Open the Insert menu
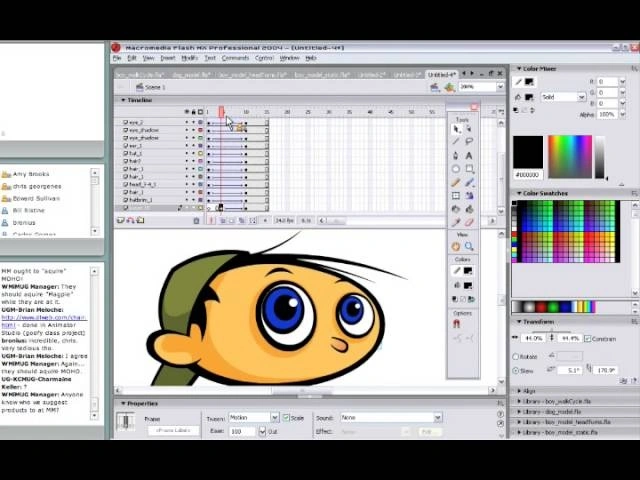 [x=167, y=58]
